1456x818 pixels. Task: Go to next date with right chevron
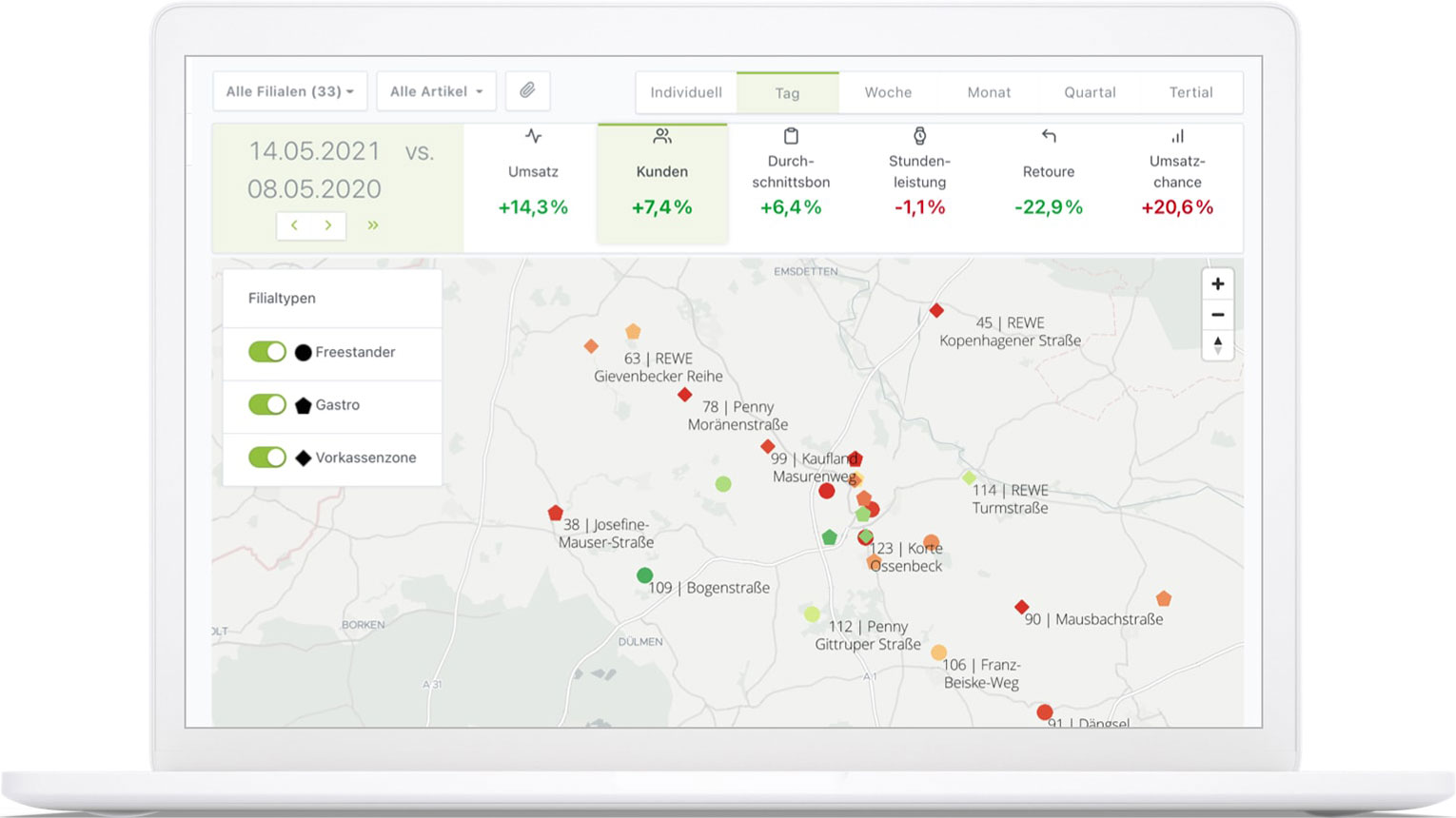[x=328, y=225]
